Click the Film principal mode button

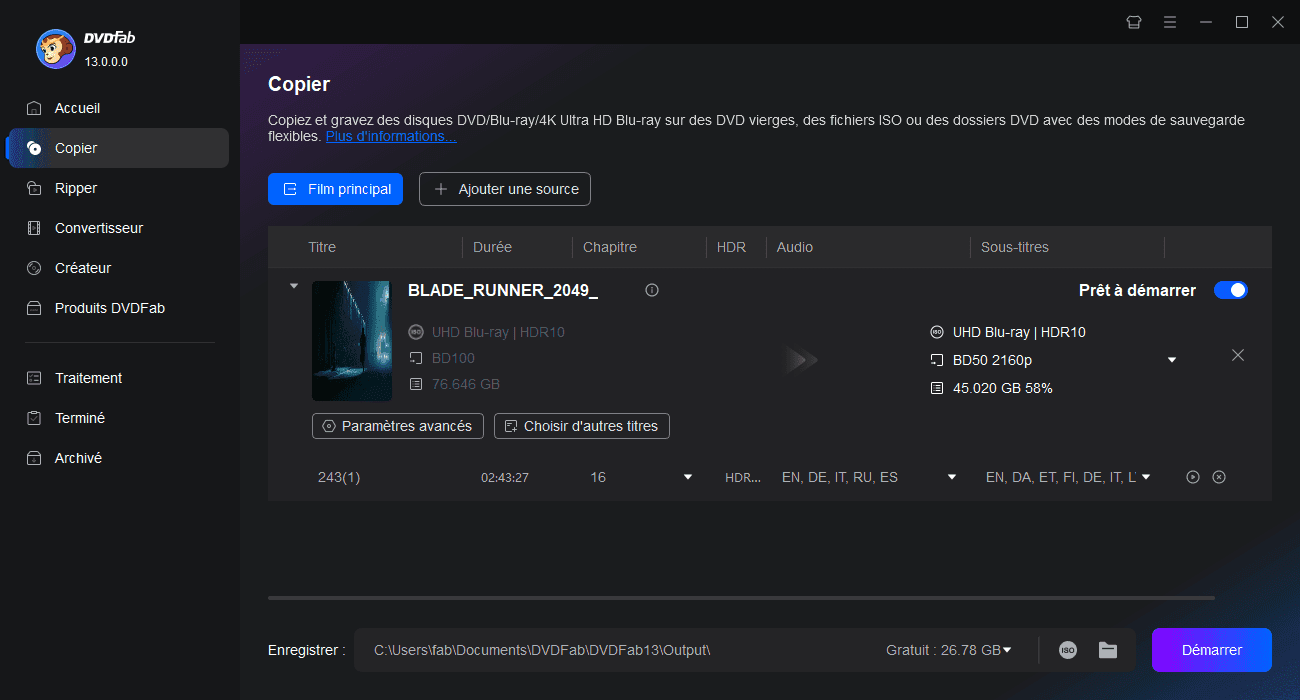[x=335, y=189]
